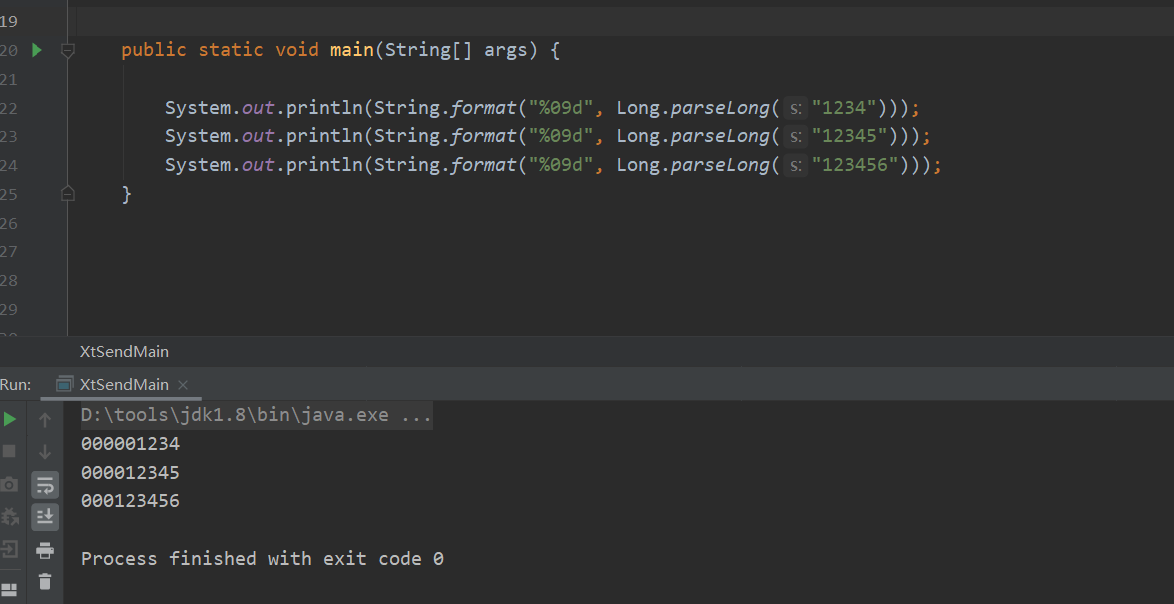This screenshot has width=1174, height=604.
Task: Click output line 000012345
Action: click(x=130, y=473)
